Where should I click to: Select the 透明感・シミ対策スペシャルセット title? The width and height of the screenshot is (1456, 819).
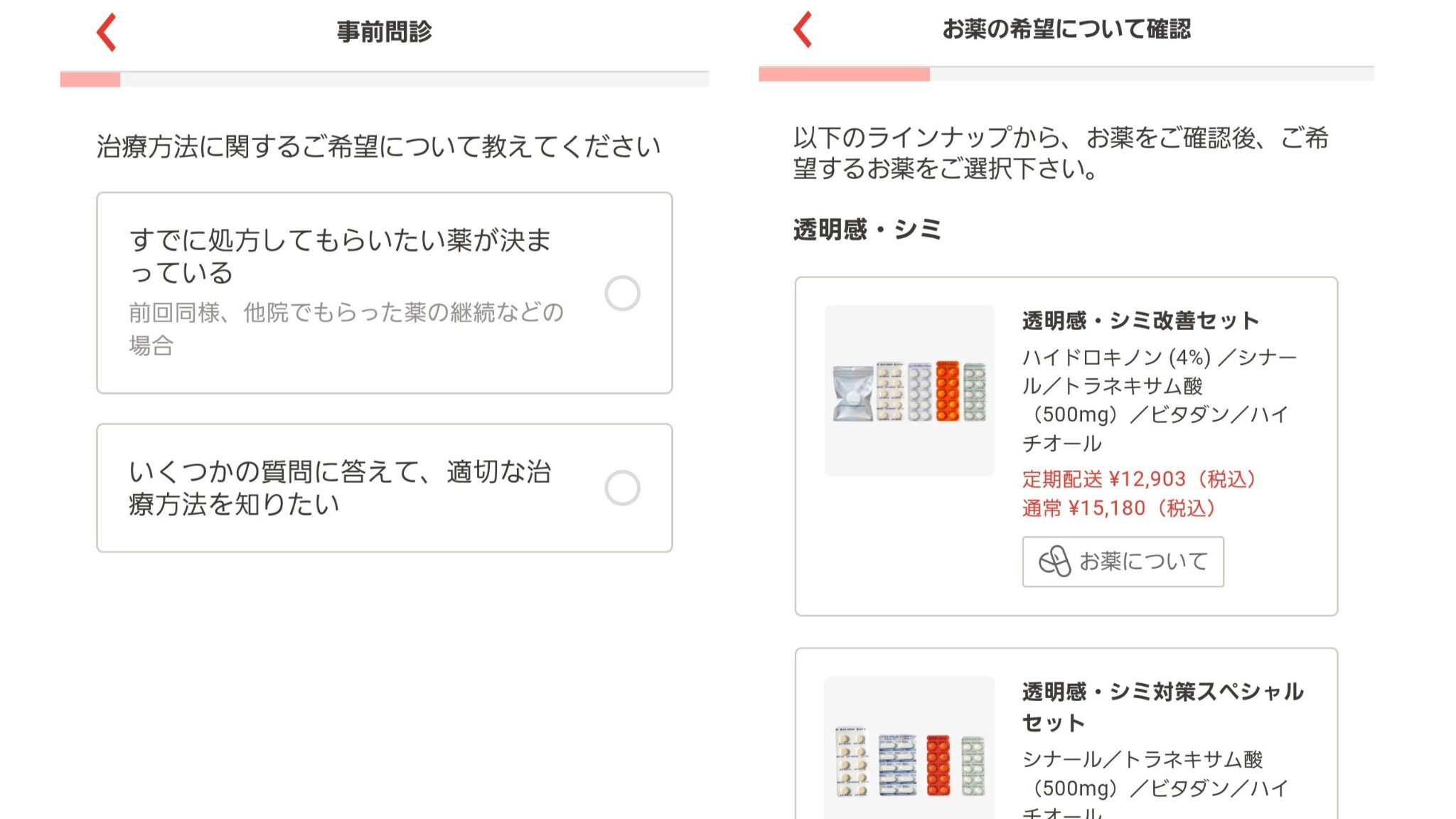coord(1163,707)
